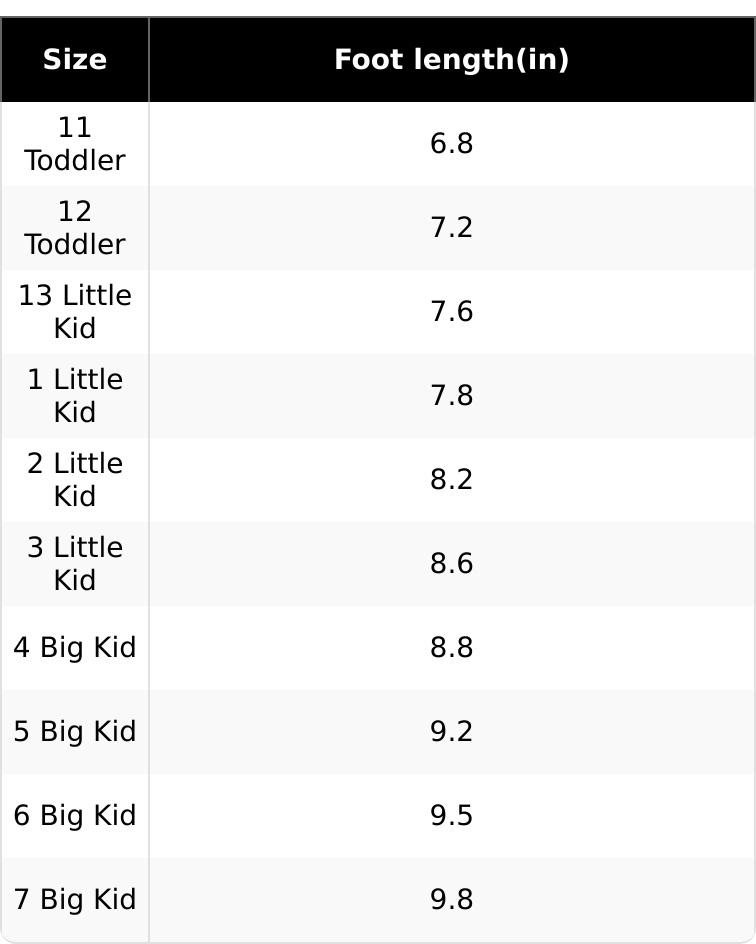Click the 8.2 foot length value
The image size is (756, 944).
coord(451,480)
